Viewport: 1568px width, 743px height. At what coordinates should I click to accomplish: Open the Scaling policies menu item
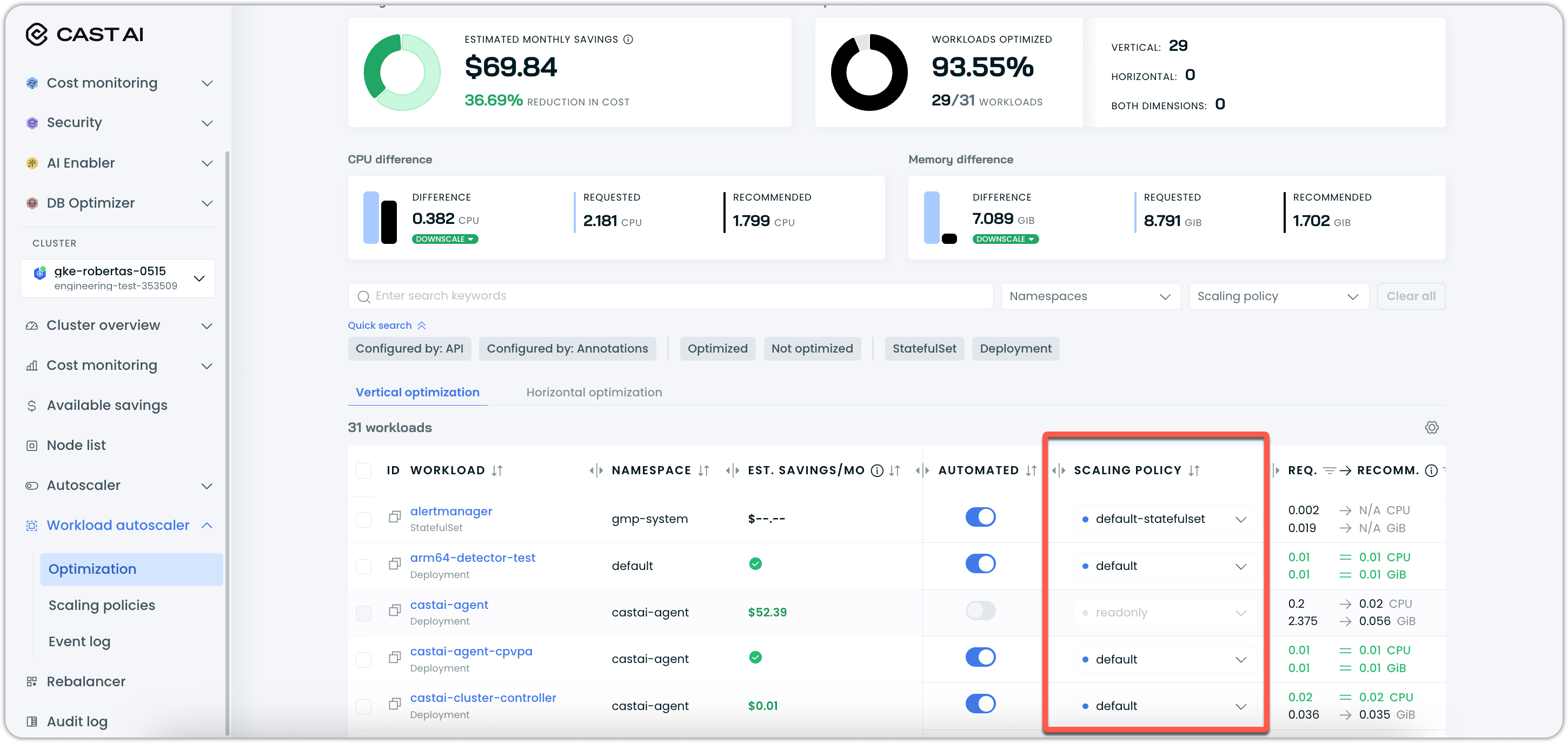pyautogui.click(x=102, y=606)
